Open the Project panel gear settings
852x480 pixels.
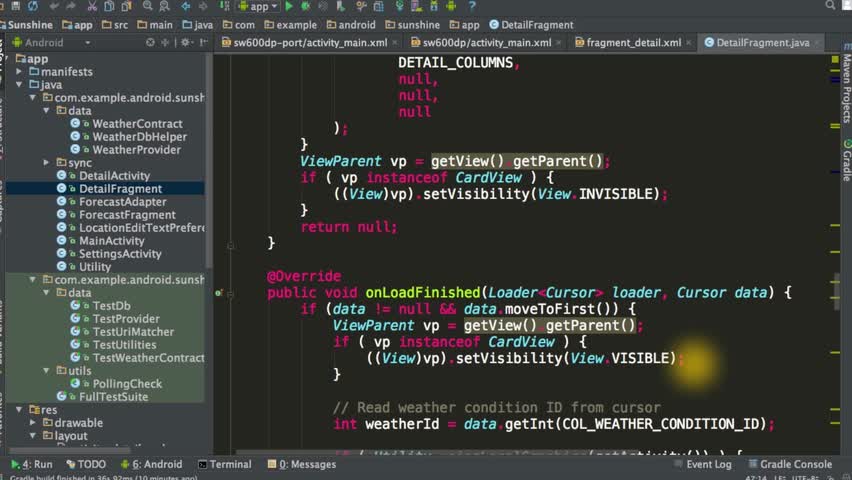[186, 42]
